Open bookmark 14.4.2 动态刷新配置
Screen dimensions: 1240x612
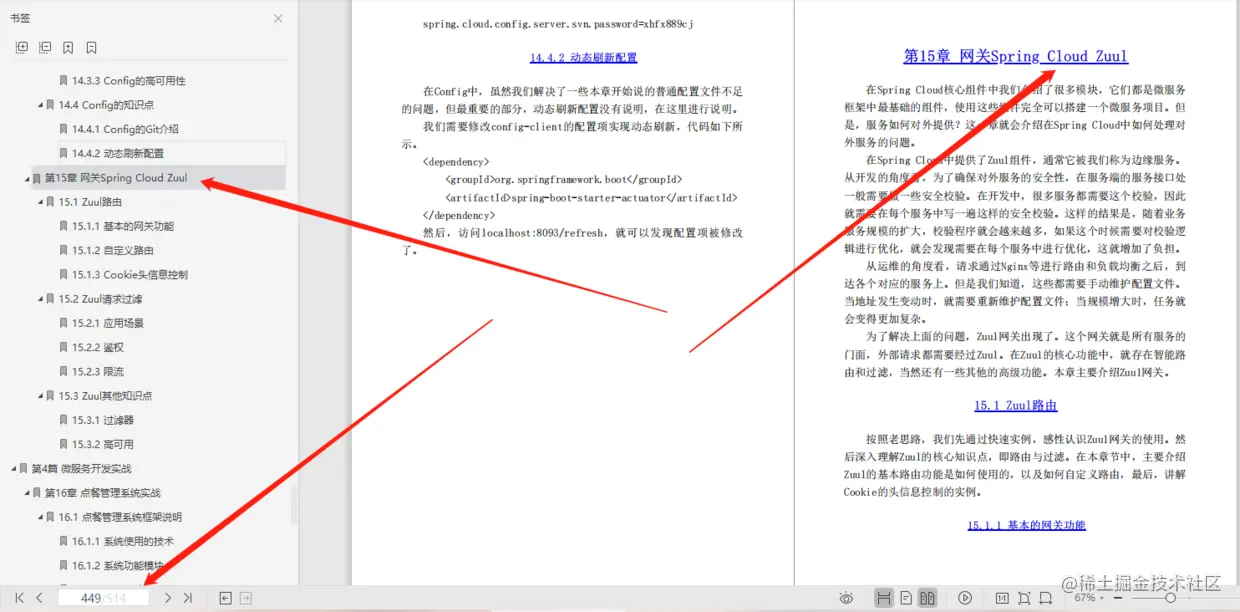pyautogui.click(x=118, y=153)
